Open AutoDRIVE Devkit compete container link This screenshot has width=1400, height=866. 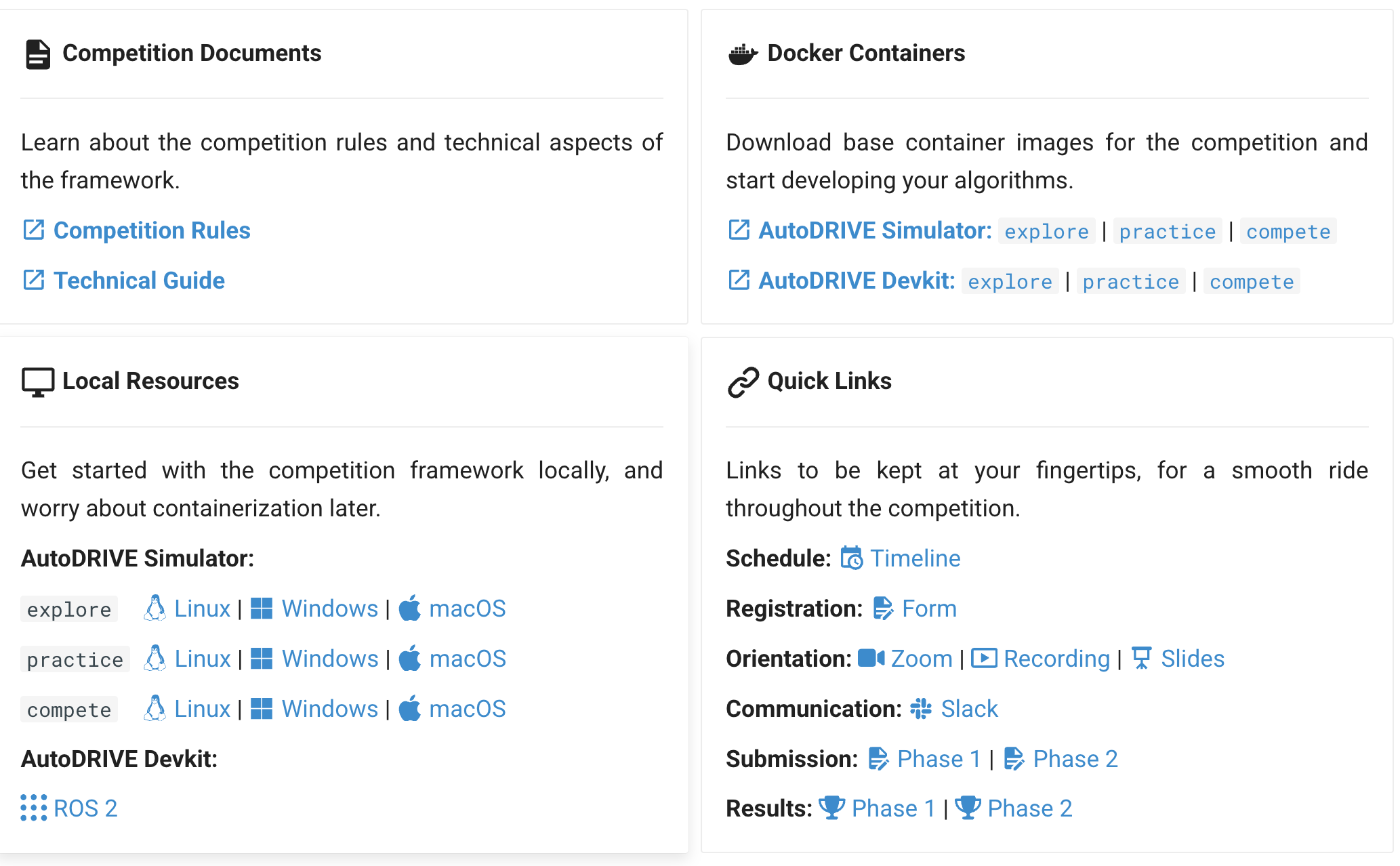(x=1252, y=282)
